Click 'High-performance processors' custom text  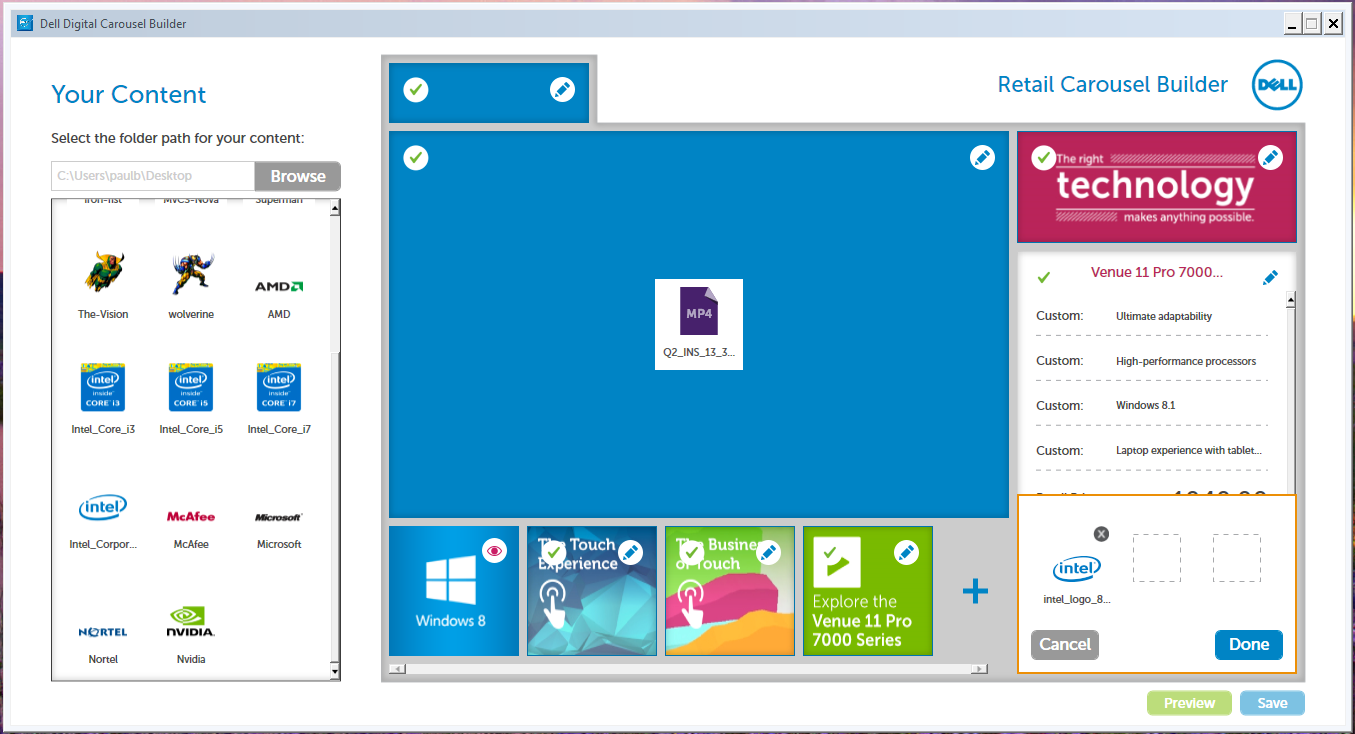[x=1186, y=361]
